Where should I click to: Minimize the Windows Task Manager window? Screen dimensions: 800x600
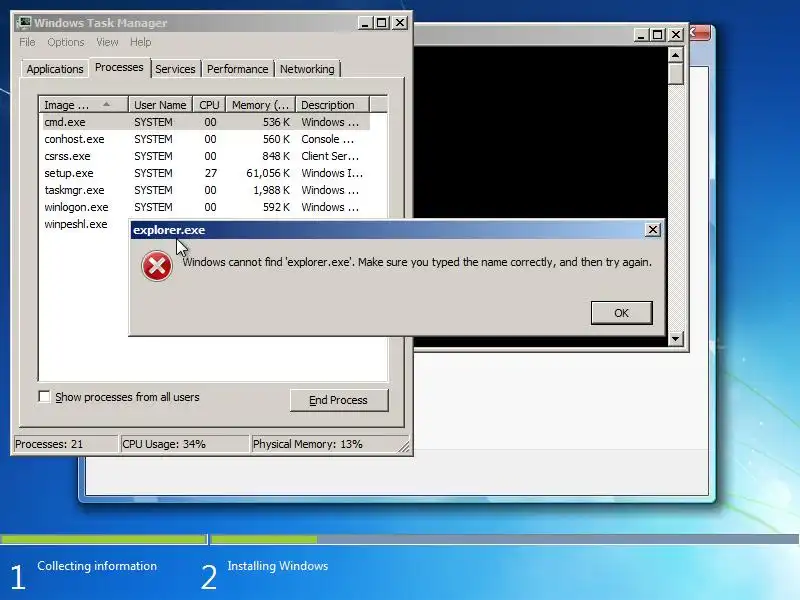365,22
